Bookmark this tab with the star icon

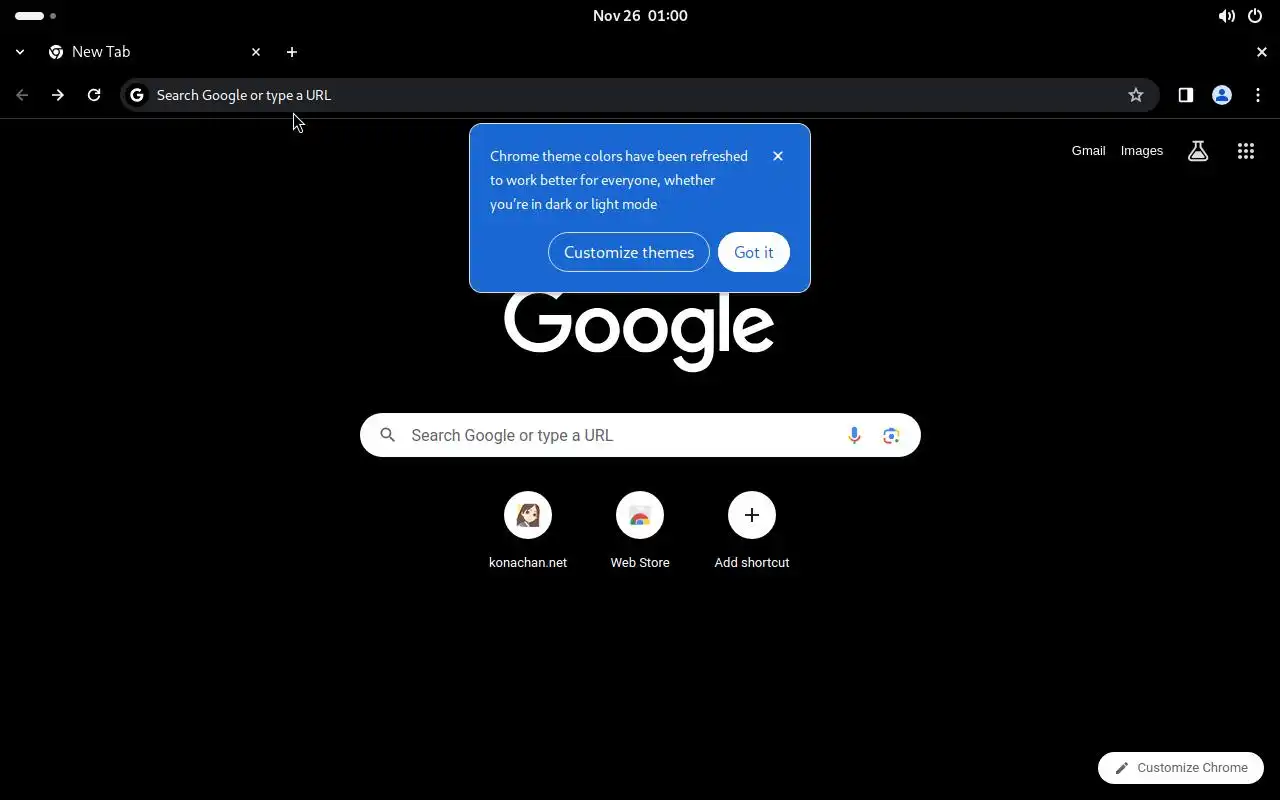pyautogui.click(x=1136, y=95)
